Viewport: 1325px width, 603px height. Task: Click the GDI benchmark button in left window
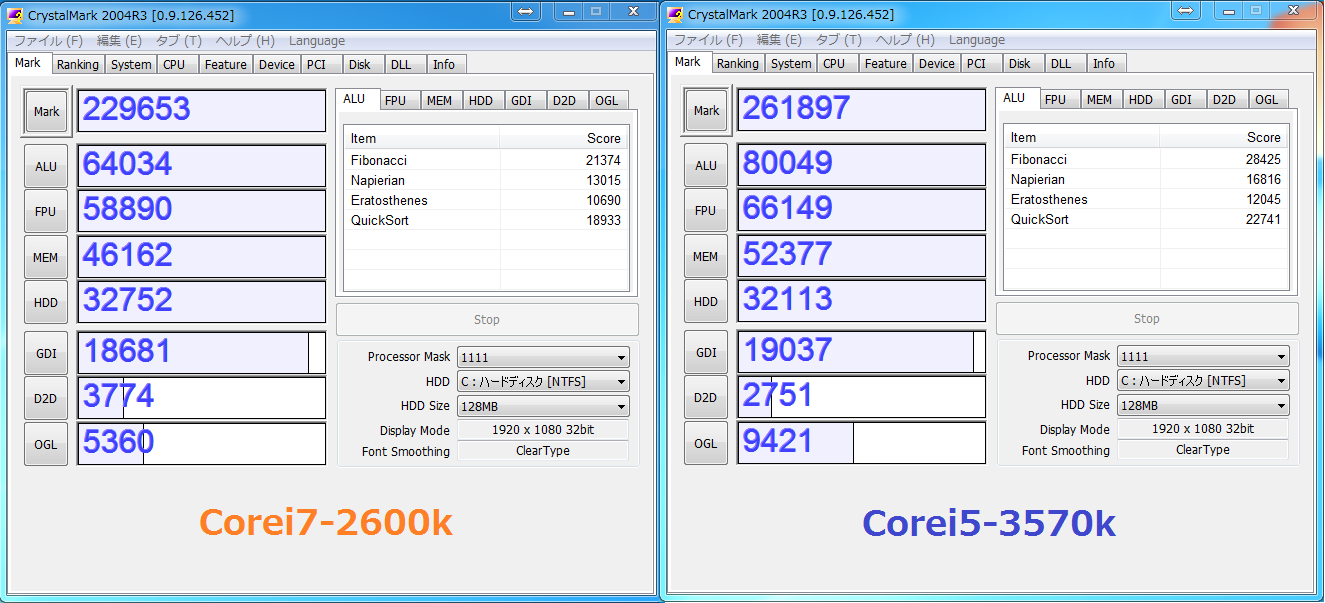pyautogui.click(x=46, y=353)
